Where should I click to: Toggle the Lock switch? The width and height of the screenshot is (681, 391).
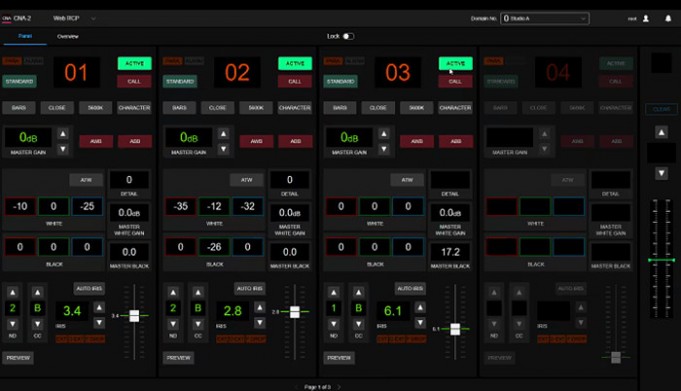[348, 36]
